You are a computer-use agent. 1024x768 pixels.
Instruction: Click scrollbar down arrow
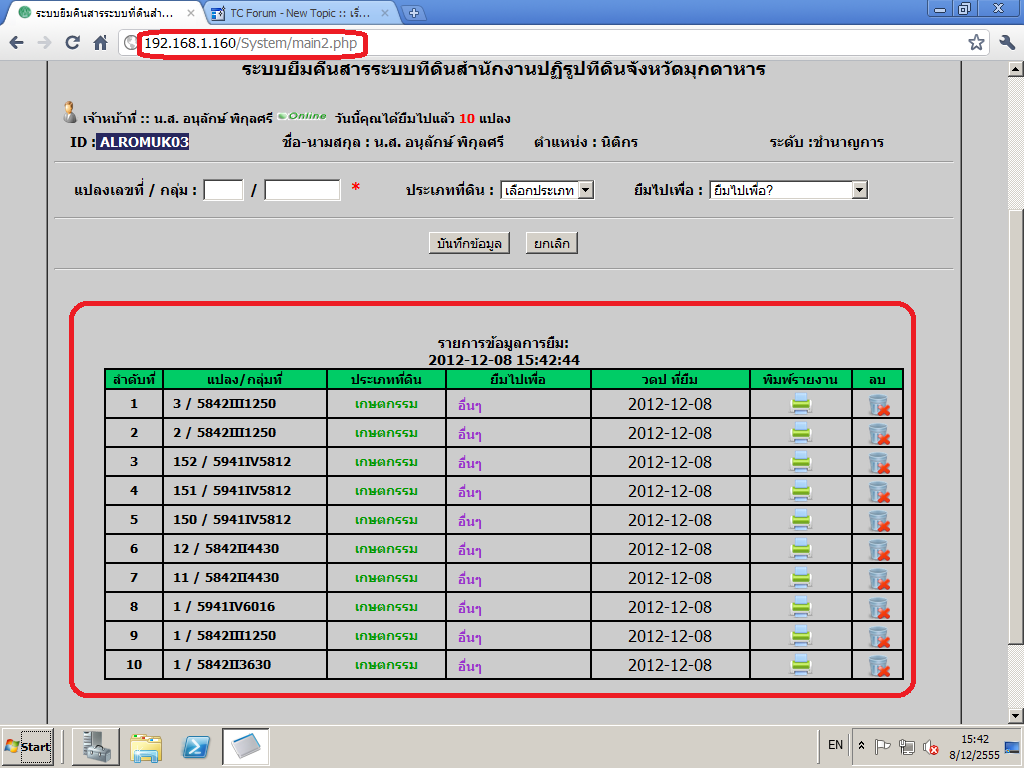pos(1016,716)
